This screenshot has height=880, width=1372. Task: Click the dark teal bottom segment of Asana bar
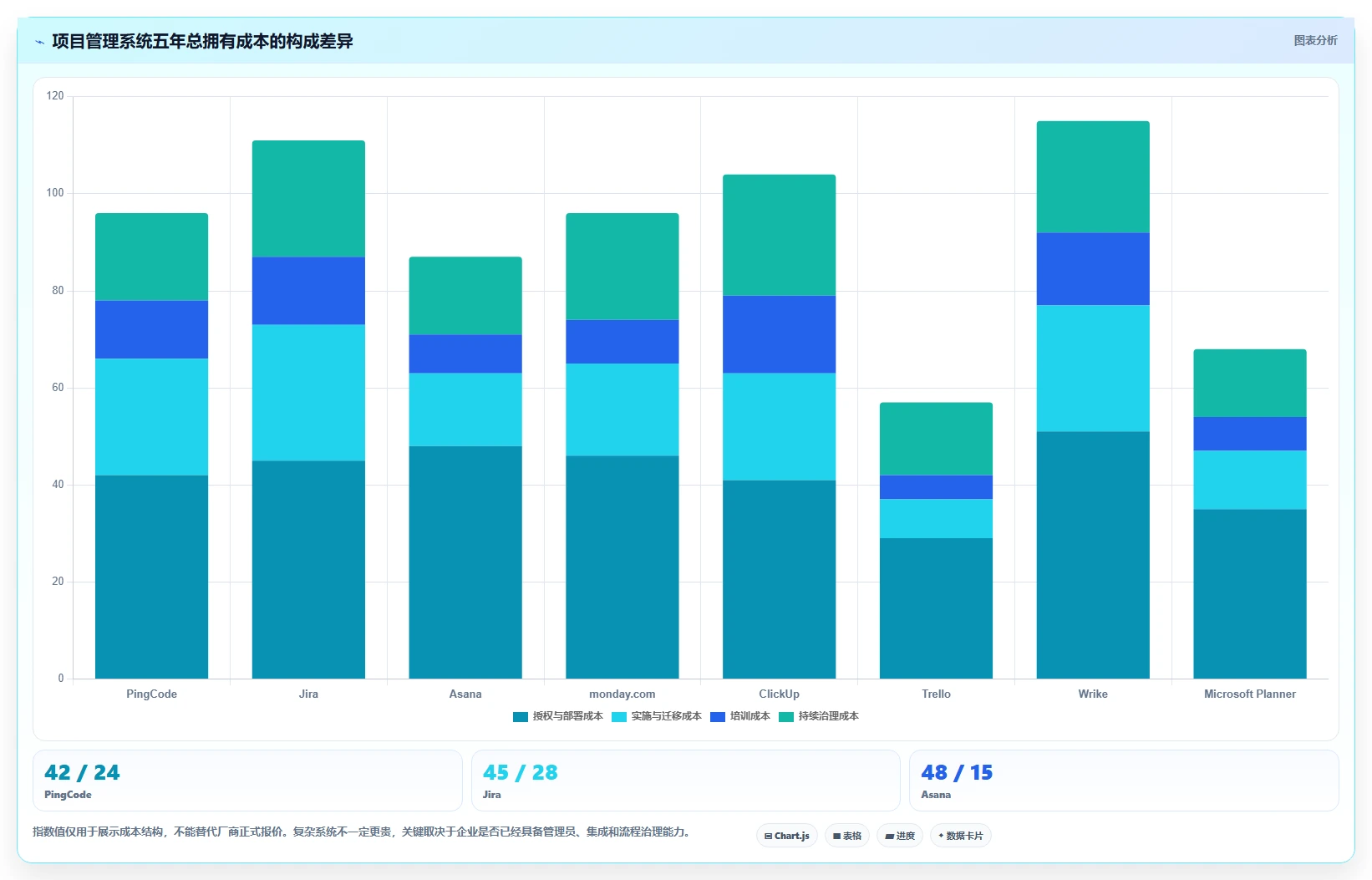(x=465, y=562)
